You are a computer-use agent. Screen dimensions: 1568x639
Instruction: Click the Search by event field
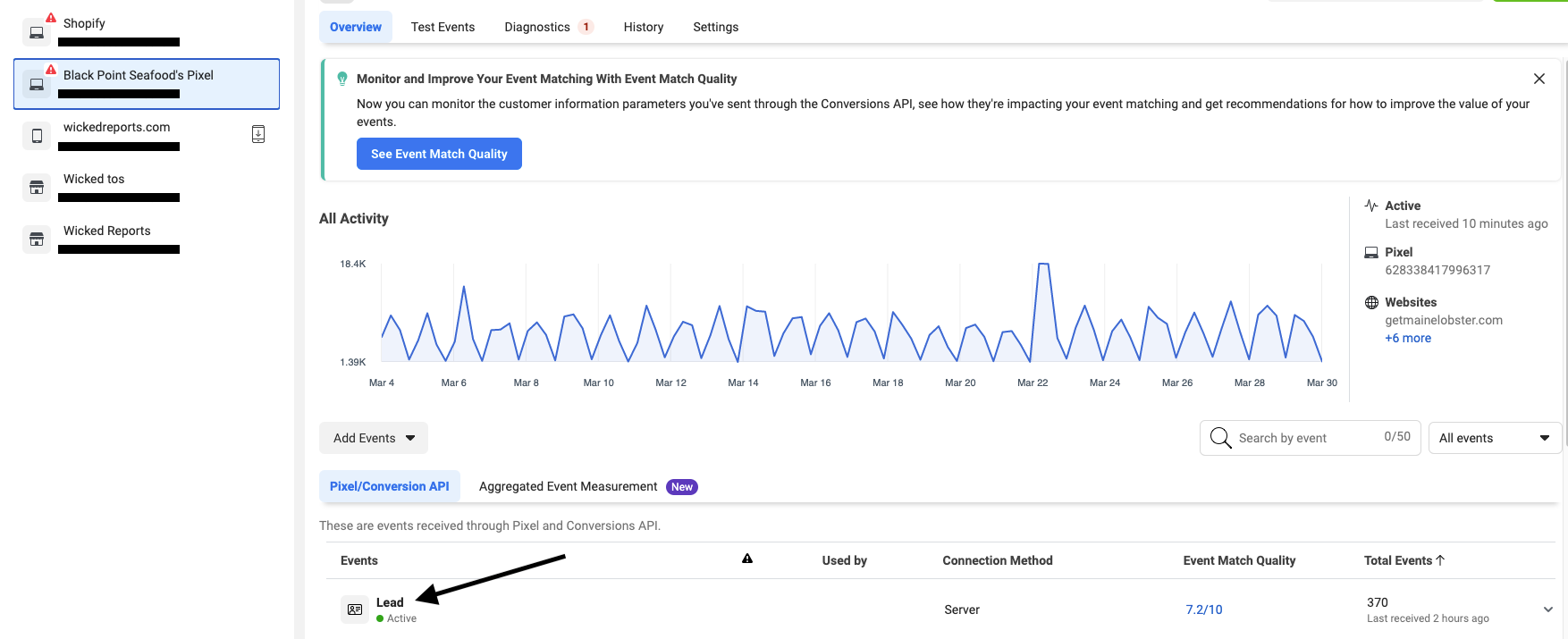[x=1310, y=438]
